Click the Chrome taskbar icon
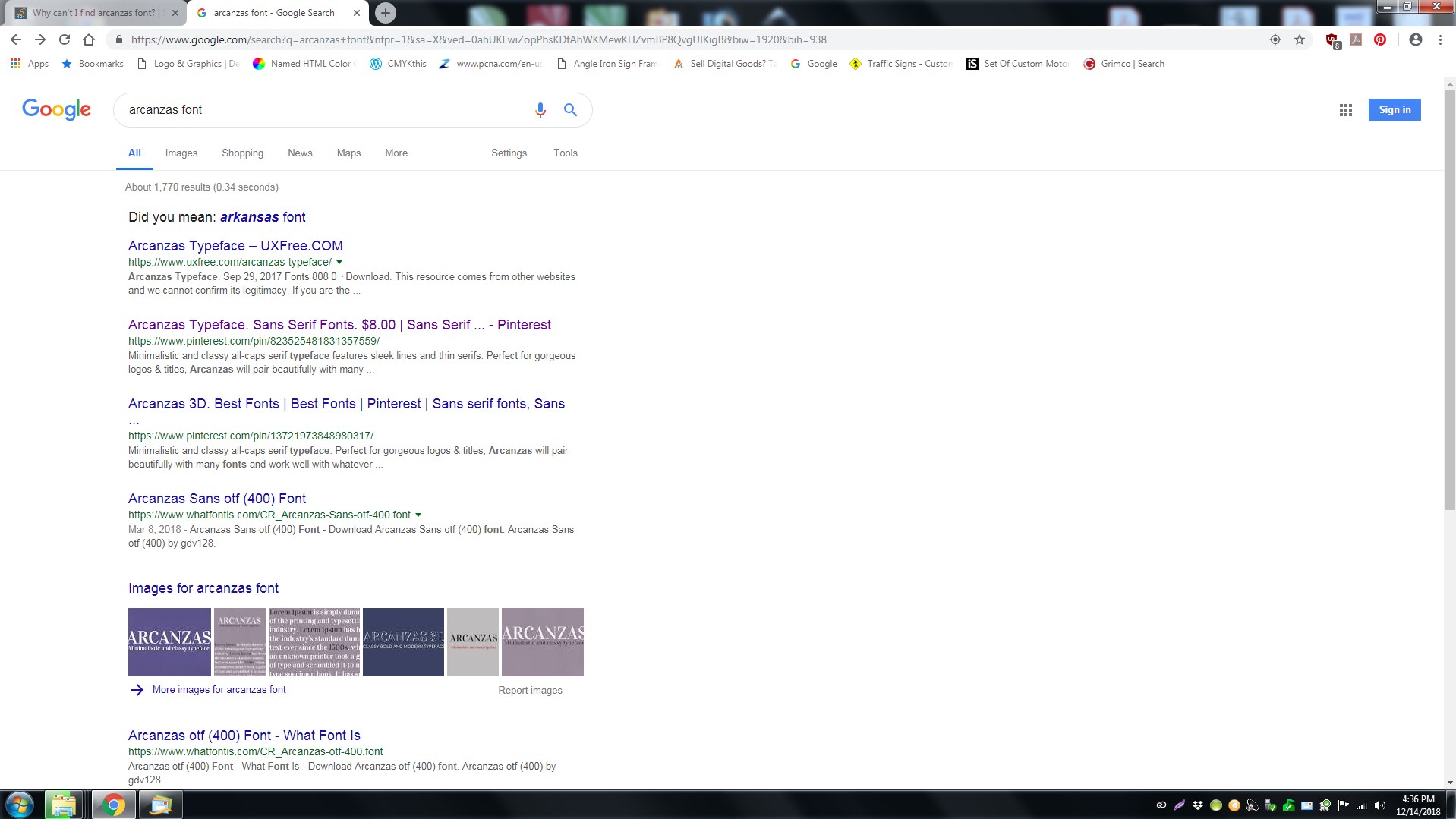 click(x=114, y=805)
